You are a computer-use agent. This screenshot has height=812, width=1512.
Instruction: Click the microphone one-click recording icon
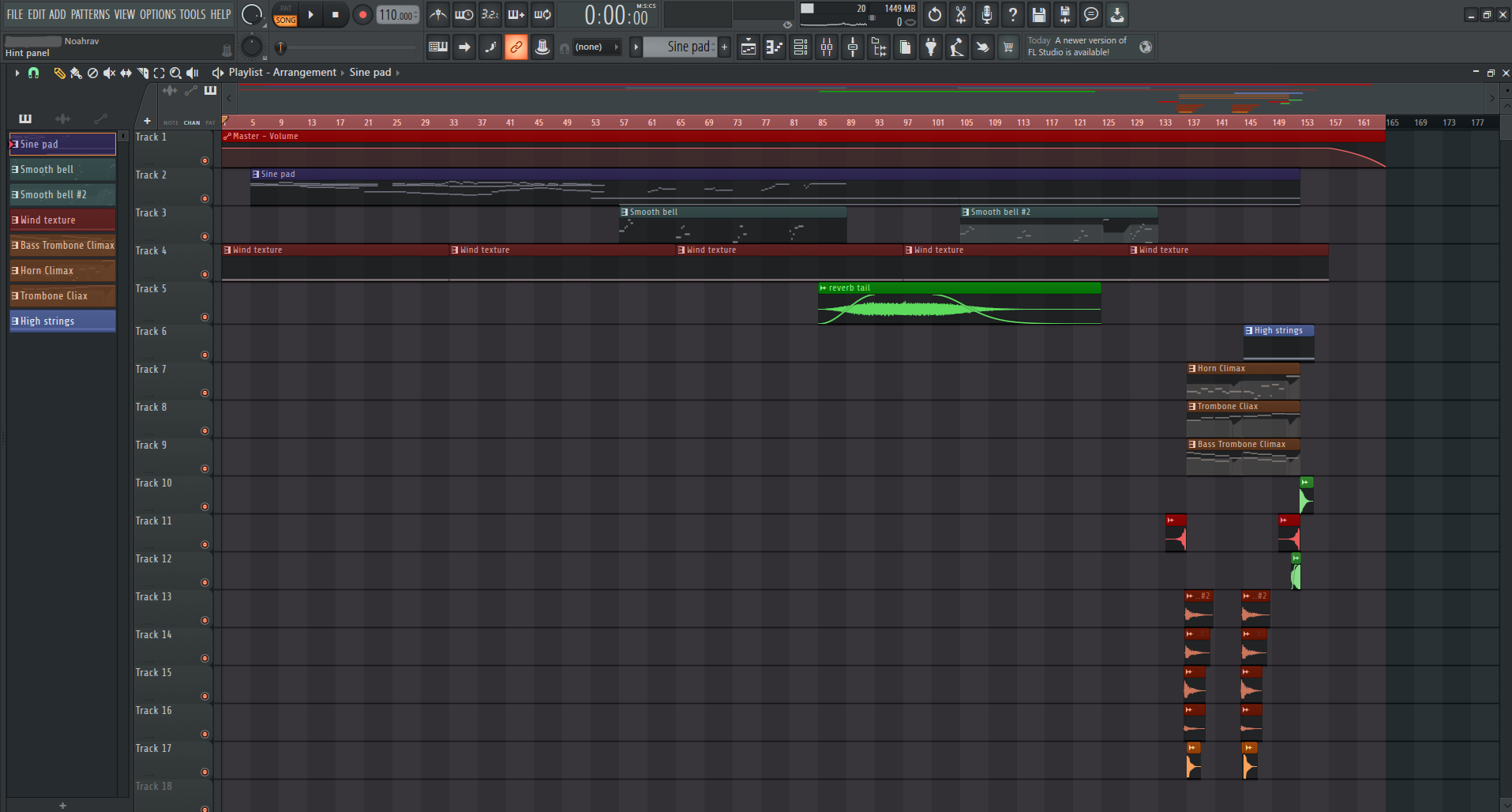coord(987,14)
